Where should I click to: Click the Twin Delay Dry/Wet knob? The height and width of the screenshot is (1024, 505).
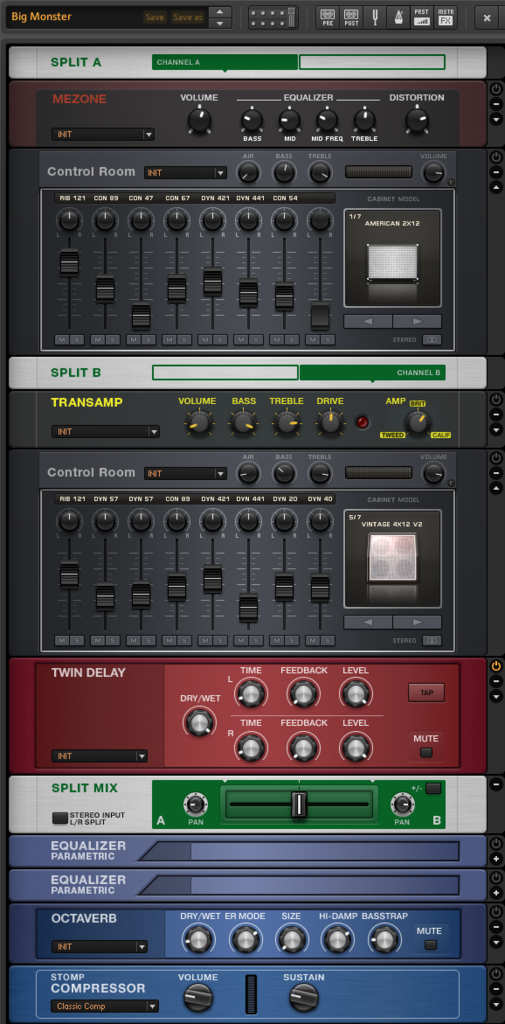pos(199,723)
